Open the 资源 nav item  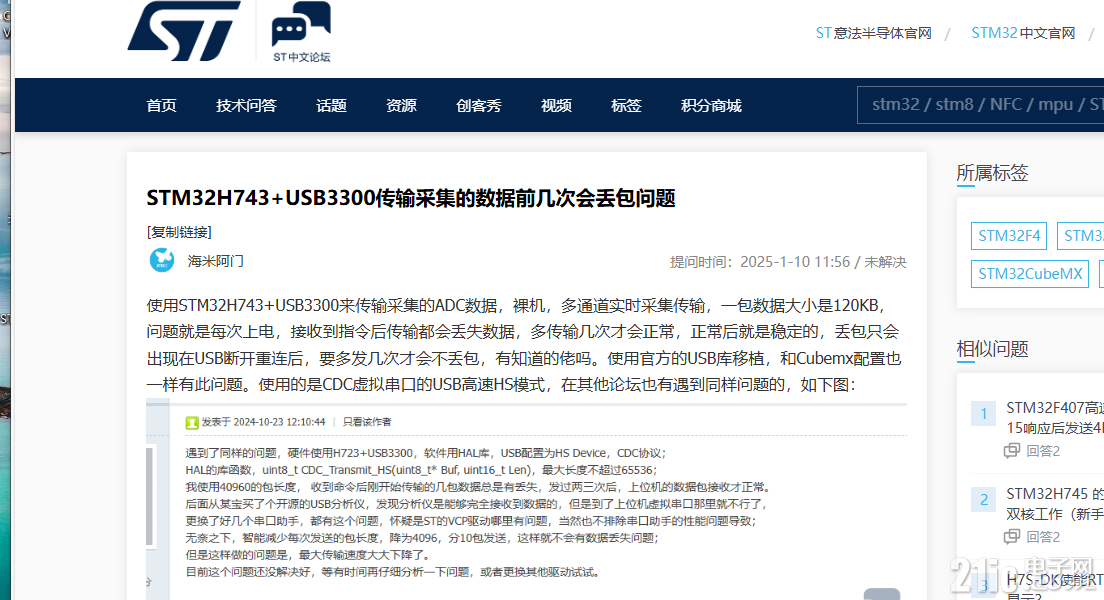coord(401,106)
